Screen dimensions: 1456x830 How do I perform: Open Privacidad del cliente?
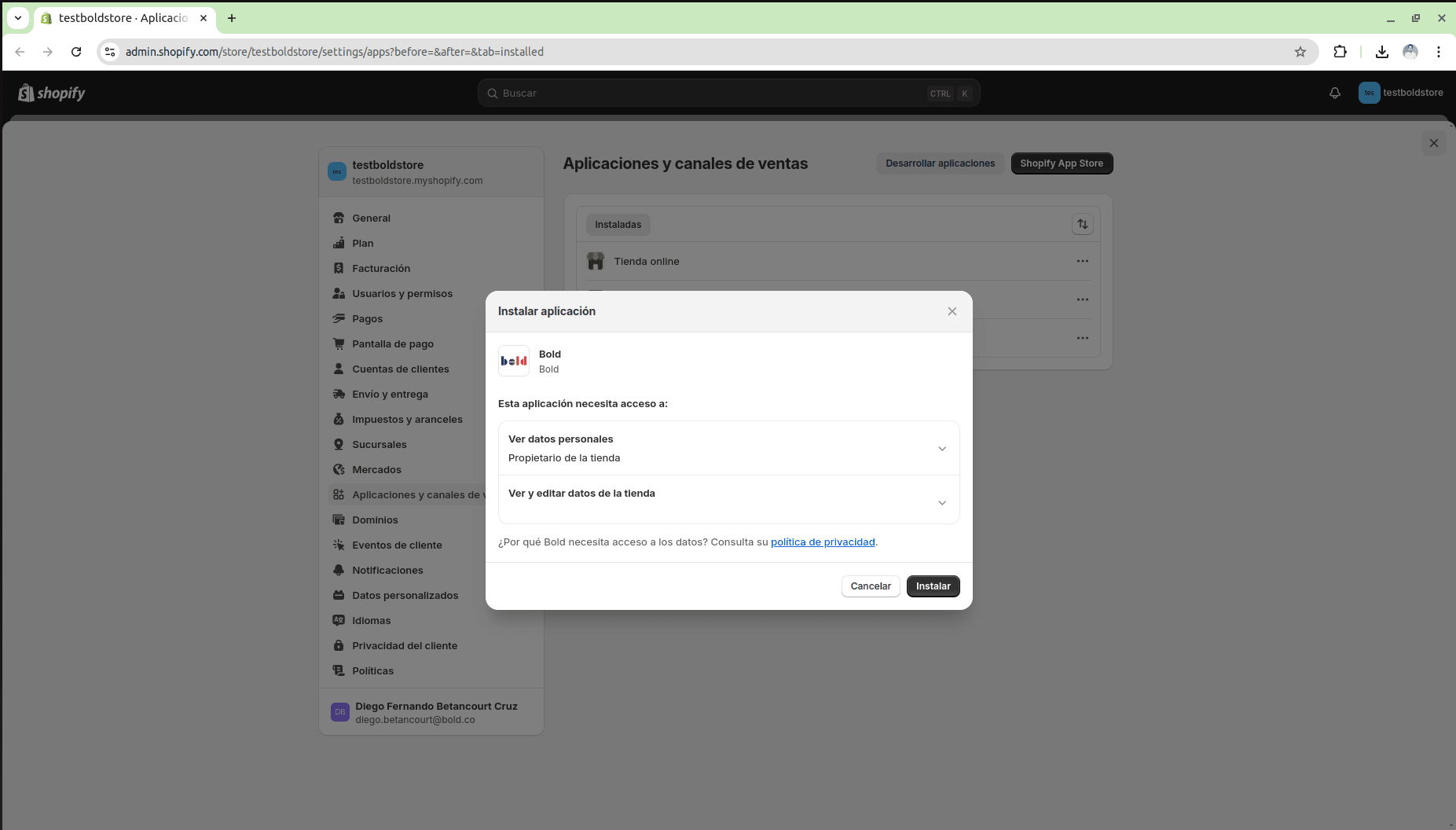[431, 646]
